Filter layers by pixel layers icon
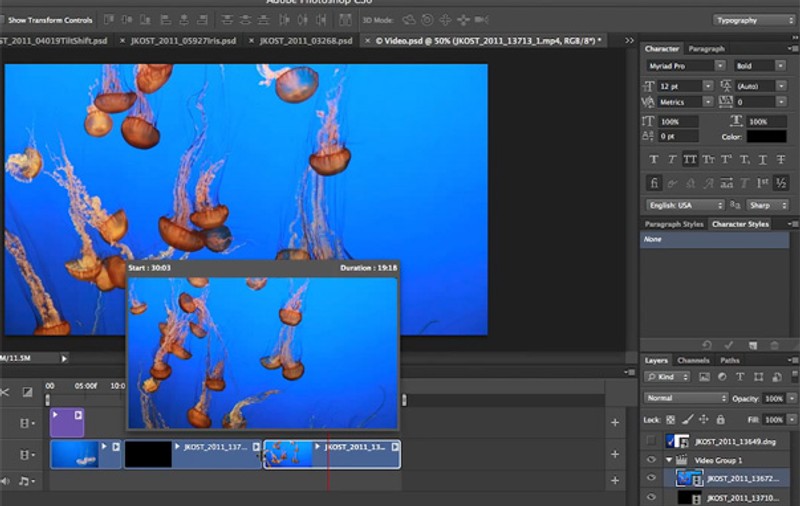Screen dimensions: 800x506 pyautogui.click(x=704, y=377)
